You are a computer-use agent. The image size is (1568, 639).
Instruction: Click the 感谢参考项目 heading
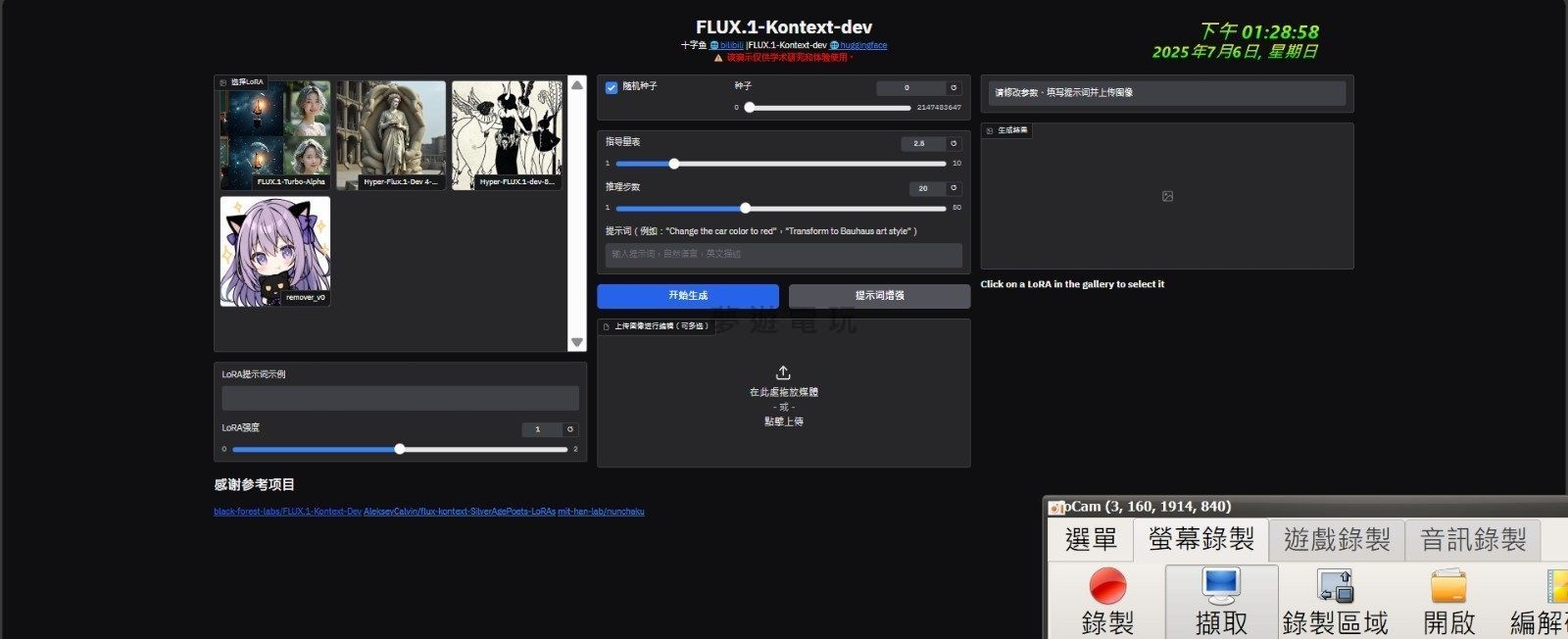pyautogui.click(x=254, y=485)
